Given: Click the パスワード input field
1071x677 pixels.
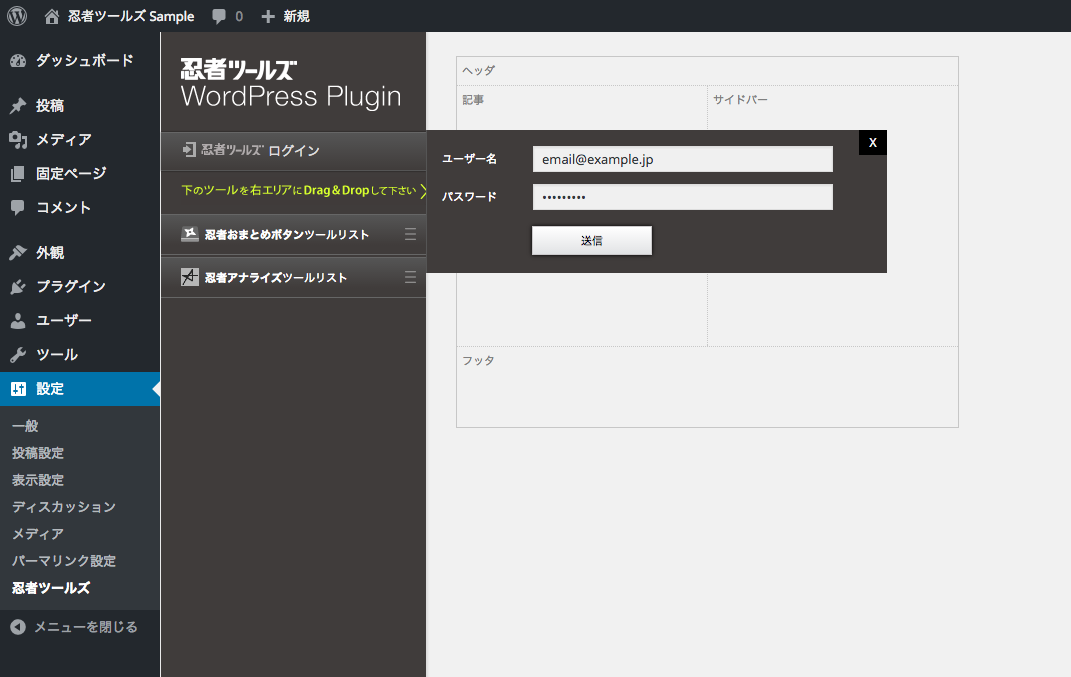Looking at the screenshot, I should [682, 197].
